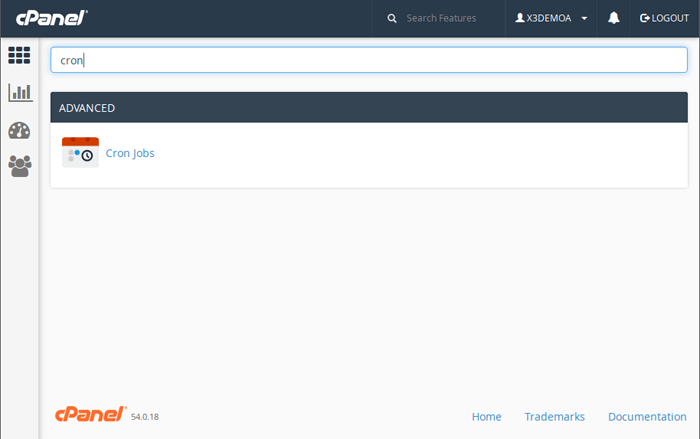Expand the caret arrow beside X3DEMOA
Screen dimensions: 700x439
(584, 18)
